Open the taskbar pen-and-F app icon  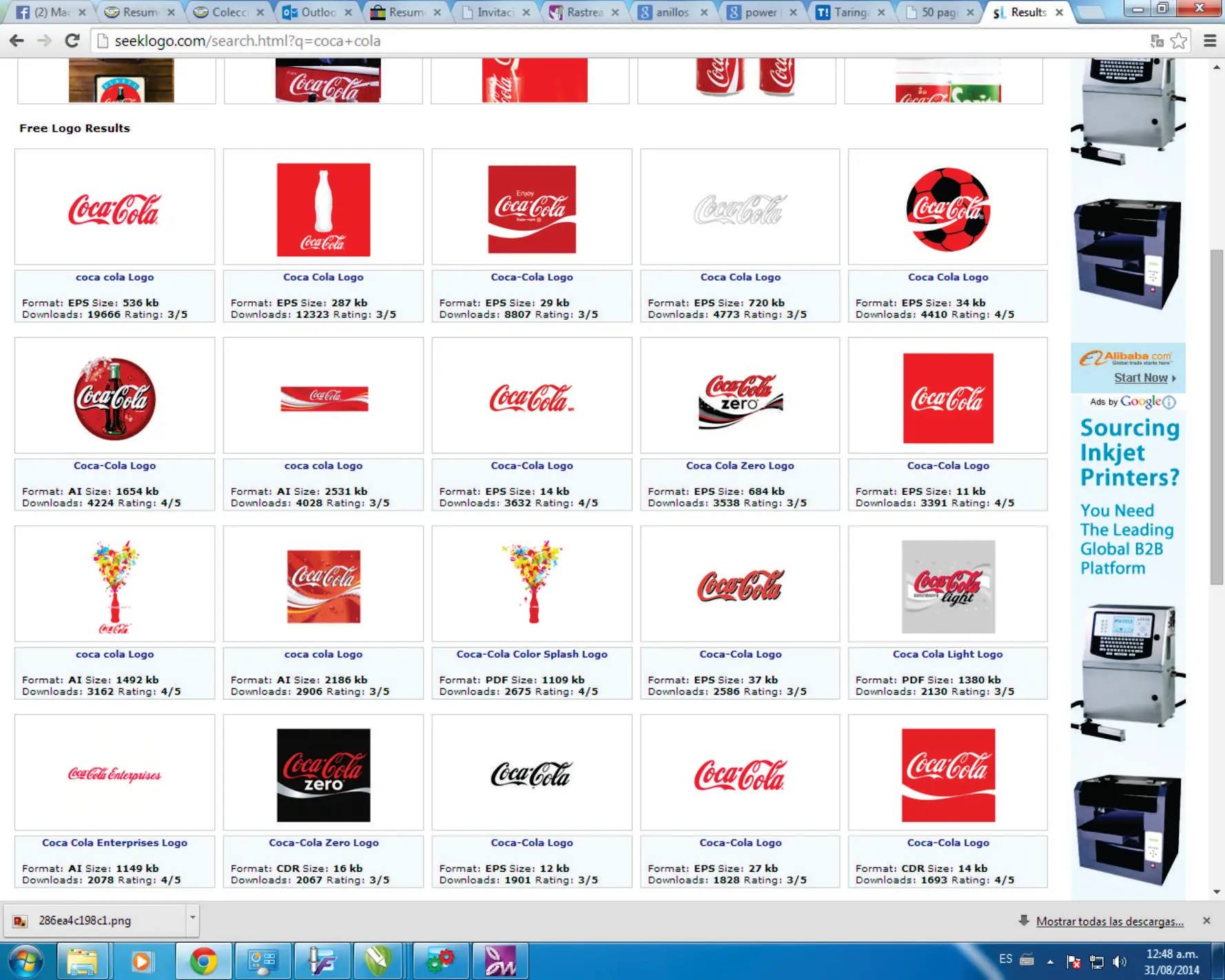(x=322, y=961)
